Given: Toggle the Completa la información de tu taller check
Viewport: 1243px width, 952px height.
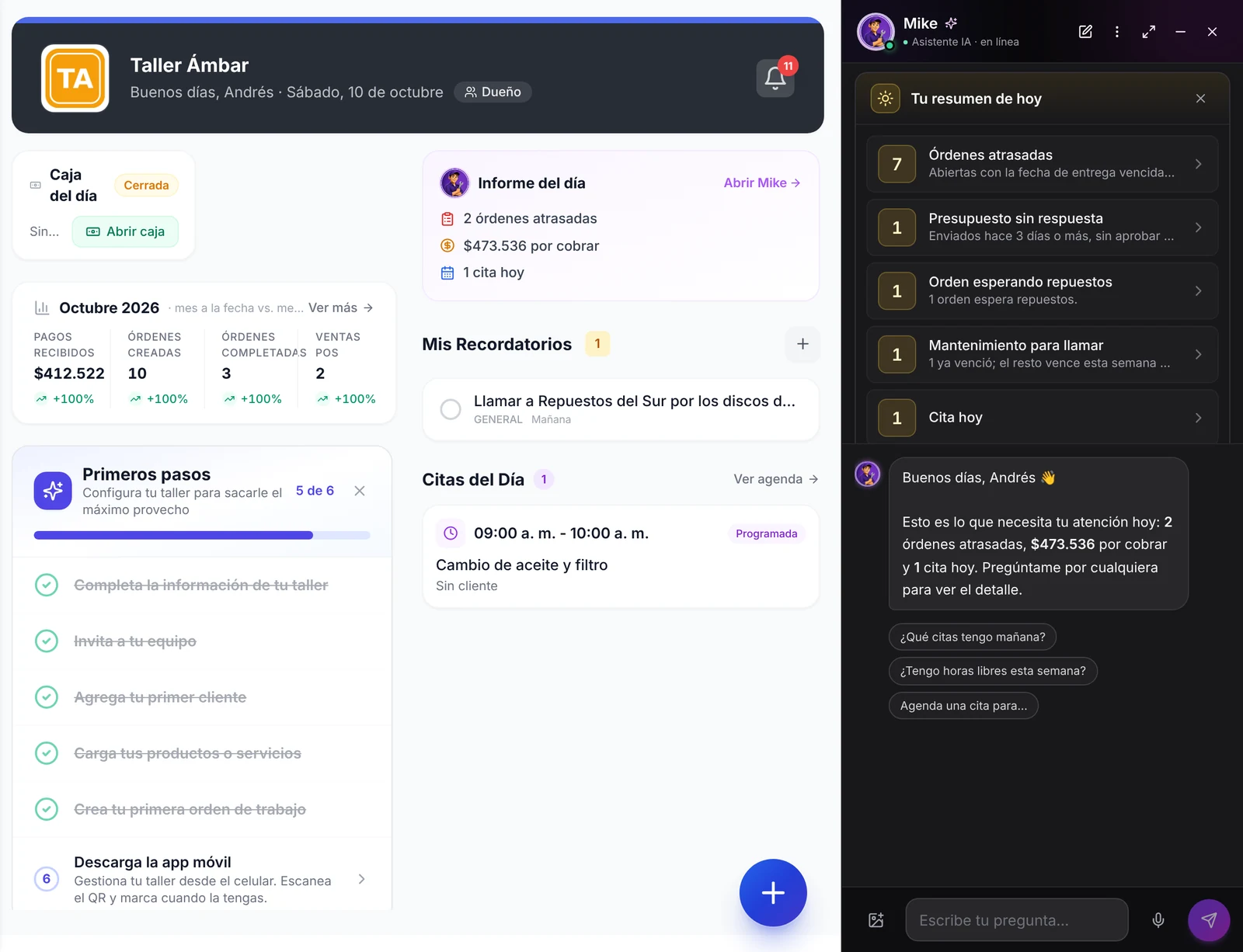Looking at the screenshot, I should point(47,585).
